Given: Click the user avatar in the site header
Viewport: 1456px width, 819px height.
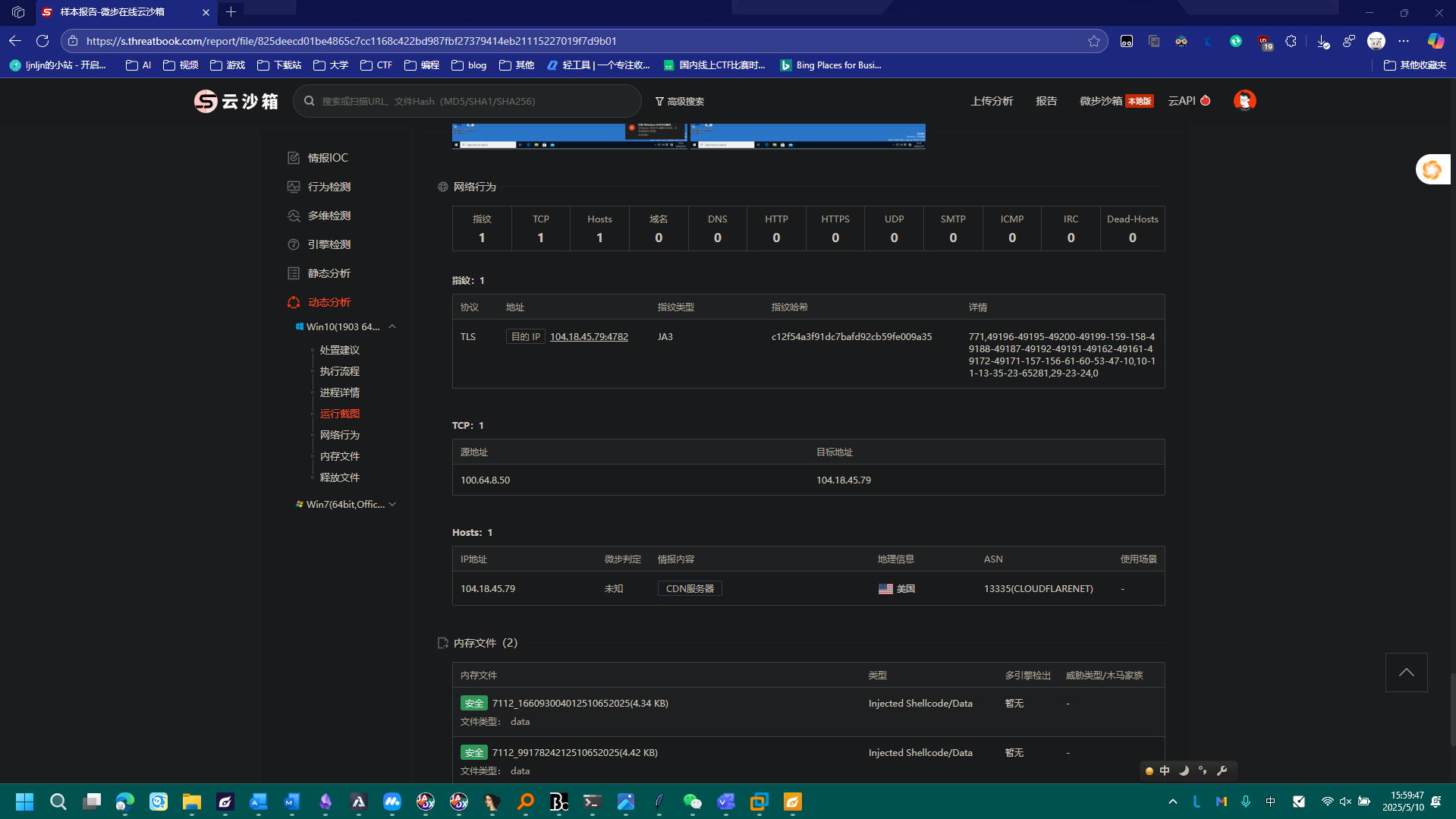Looking at the screenshot, I should click(1244, 100).
